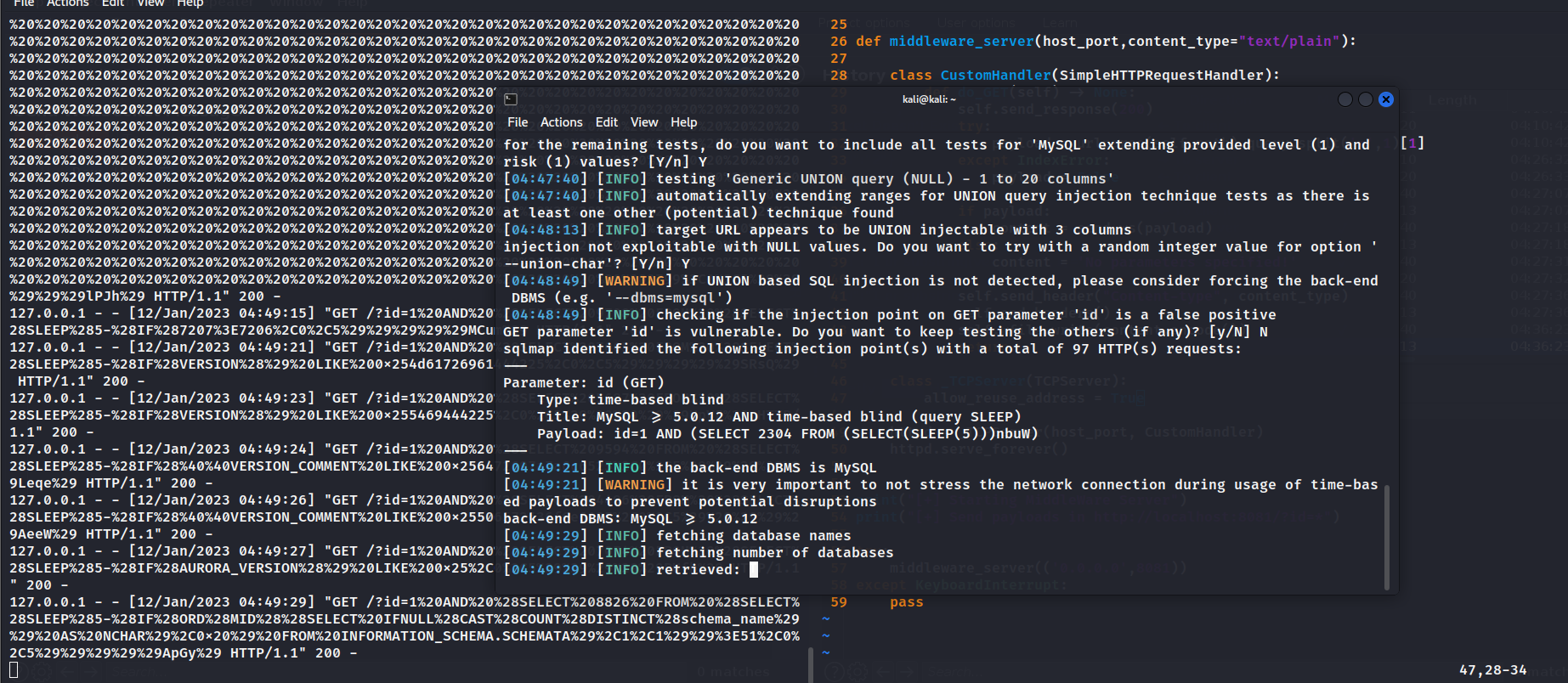Image resolution: width=1568 pixels, height=683 pixels.
Task: Click the '[1]' marker beside the sqlmap window
Action: click(1412, 143)
